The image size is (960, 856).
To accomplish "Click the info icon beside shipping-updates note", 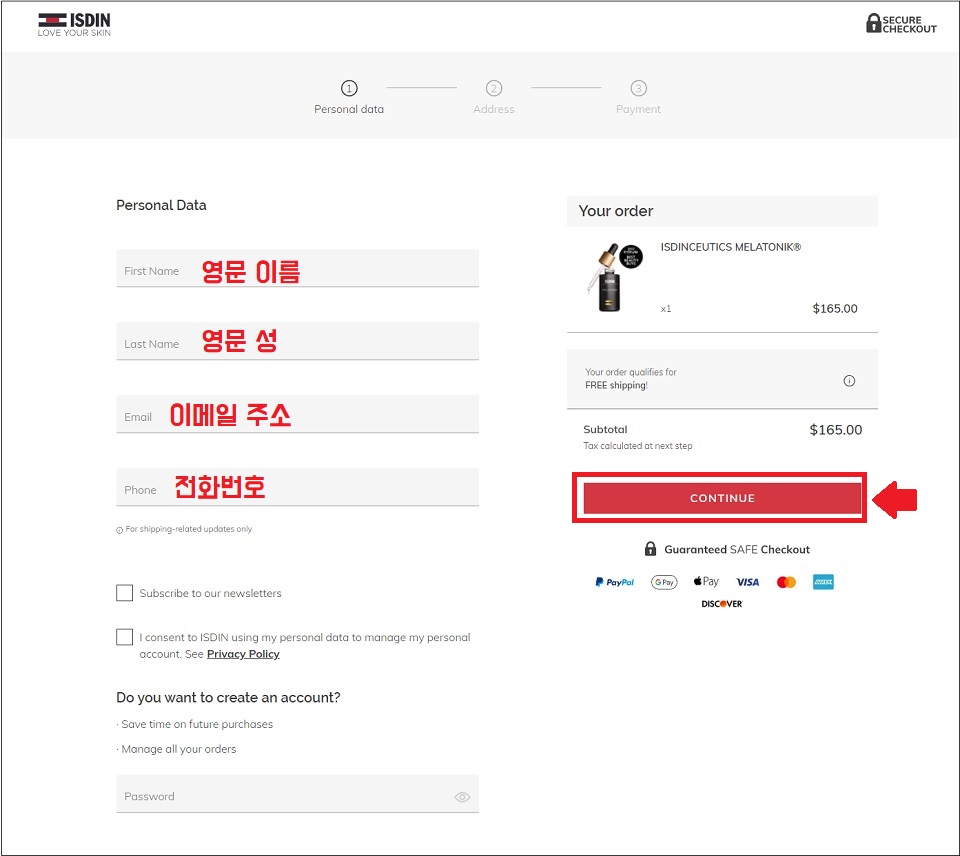I will click(x=119, y=530).
